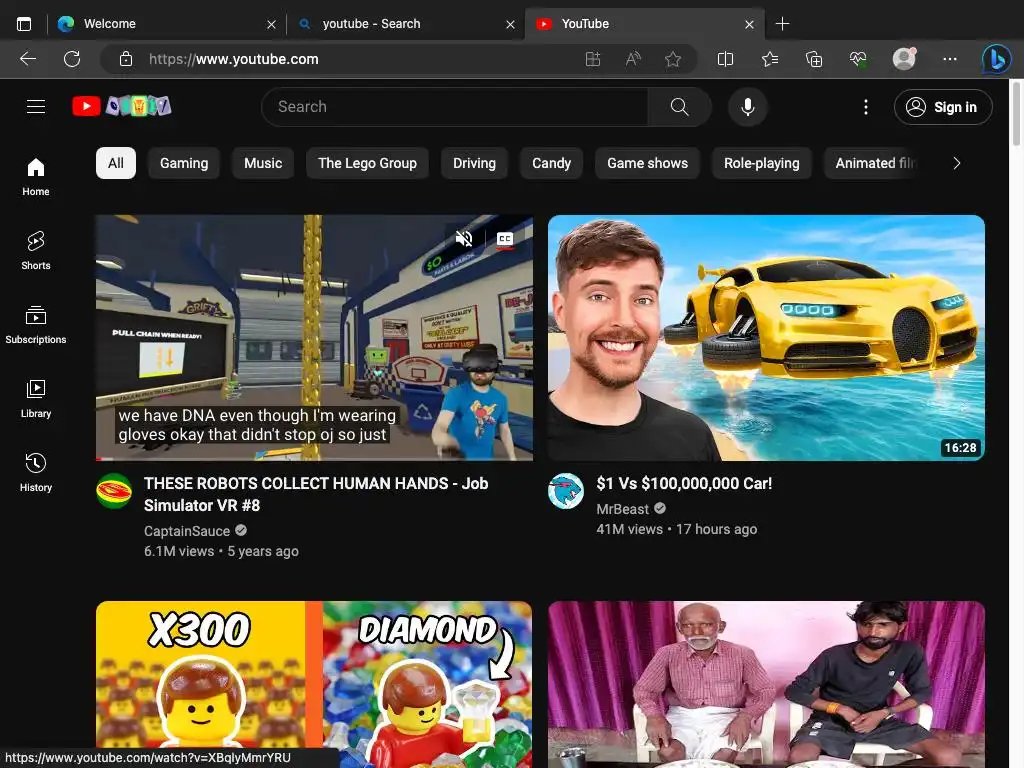Open the two men sitting video thumbnail

tap(766, 684)
